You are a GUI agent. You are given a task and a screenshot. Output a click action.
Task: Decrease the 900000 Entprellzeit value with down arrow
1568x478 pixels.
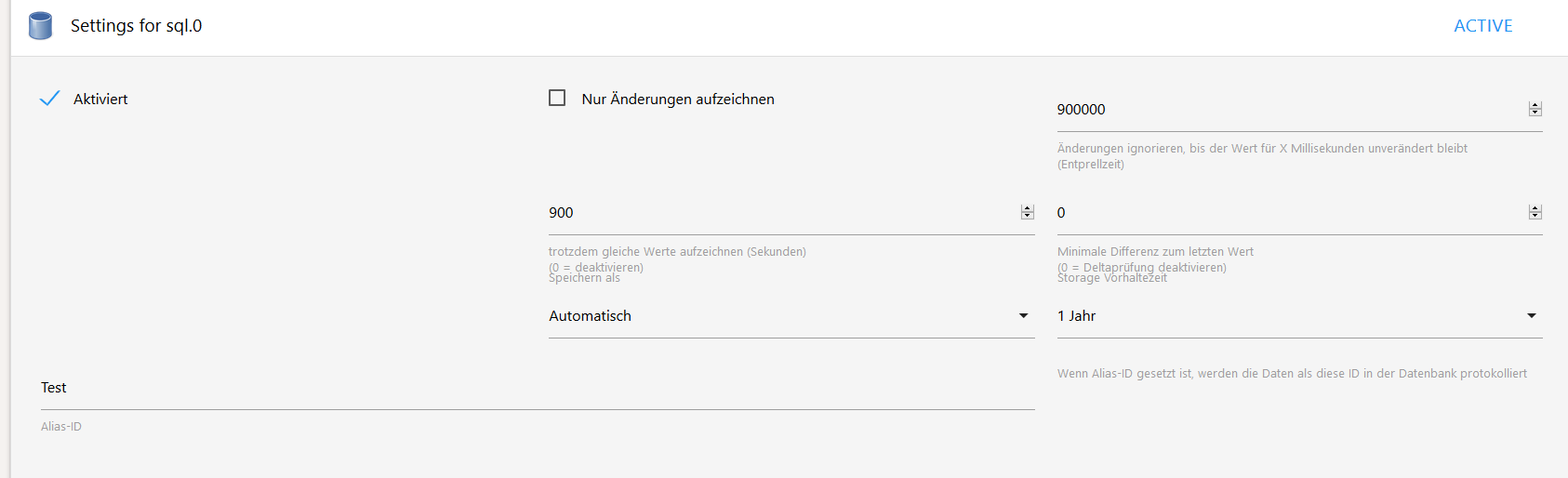click(x=1535, y=113)
